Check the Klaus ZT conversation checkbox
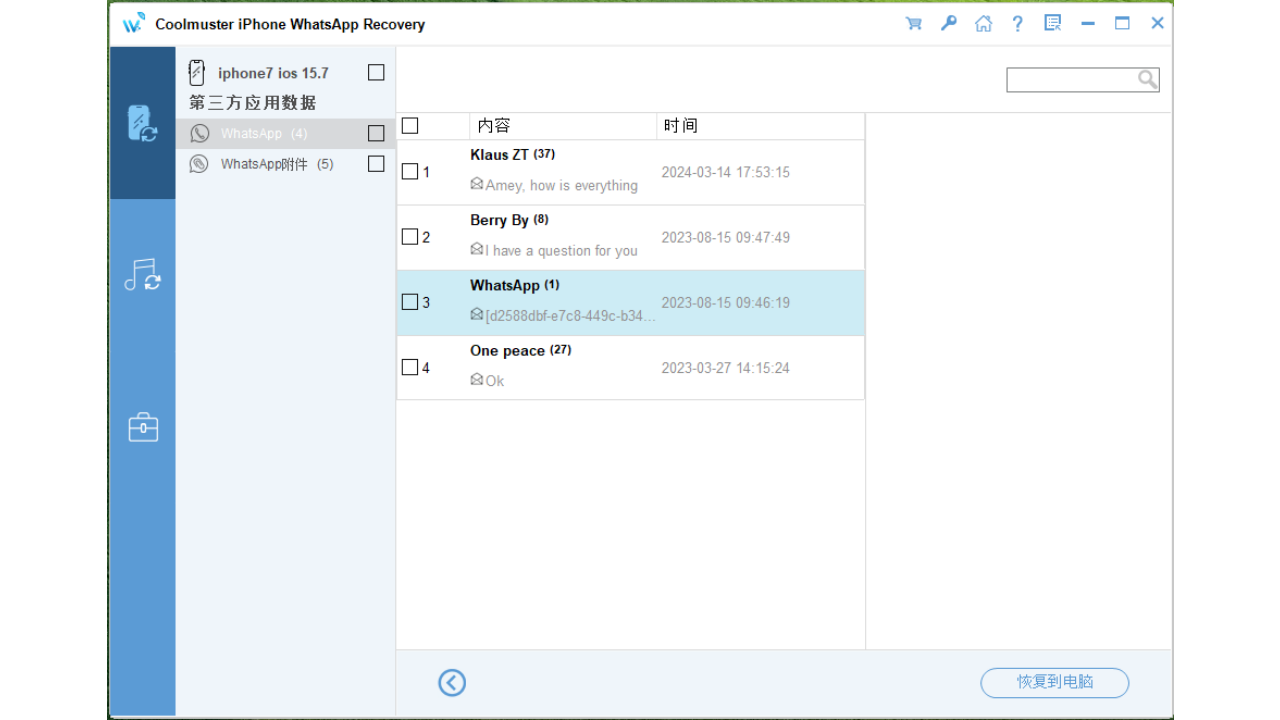 pos(410,171)
